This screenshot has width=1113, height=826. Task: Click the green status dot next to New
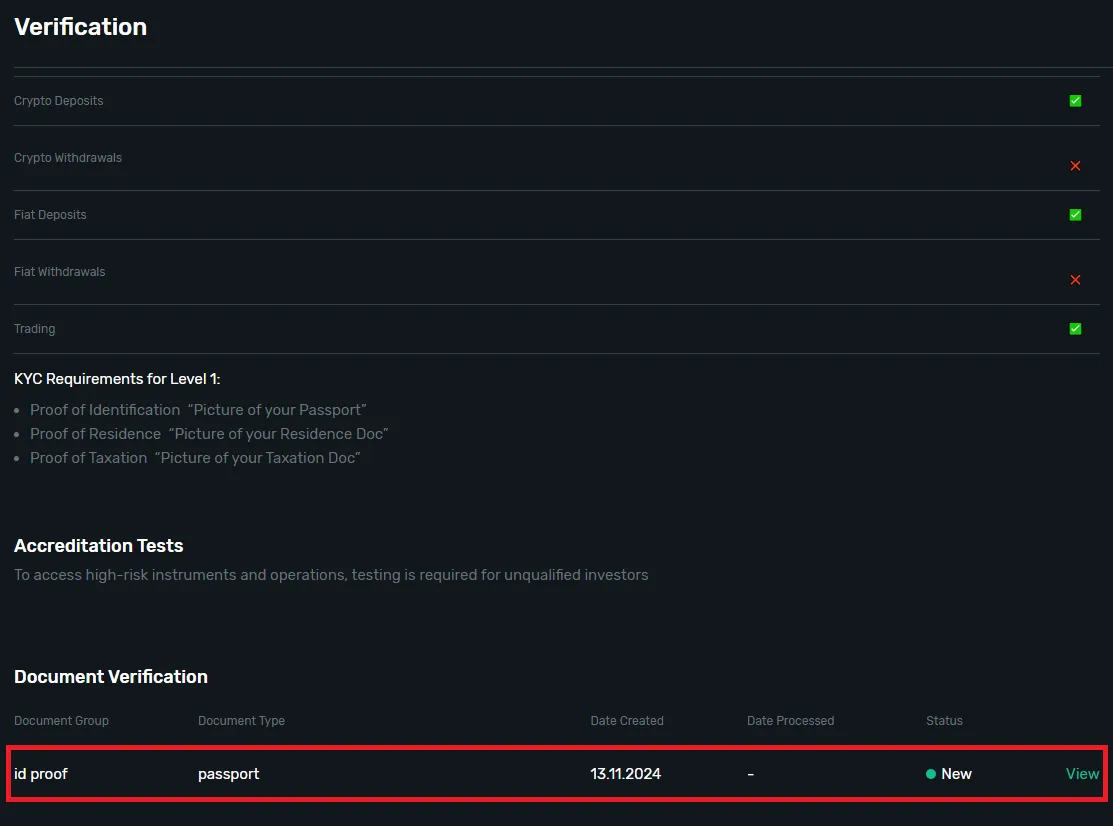931,774
